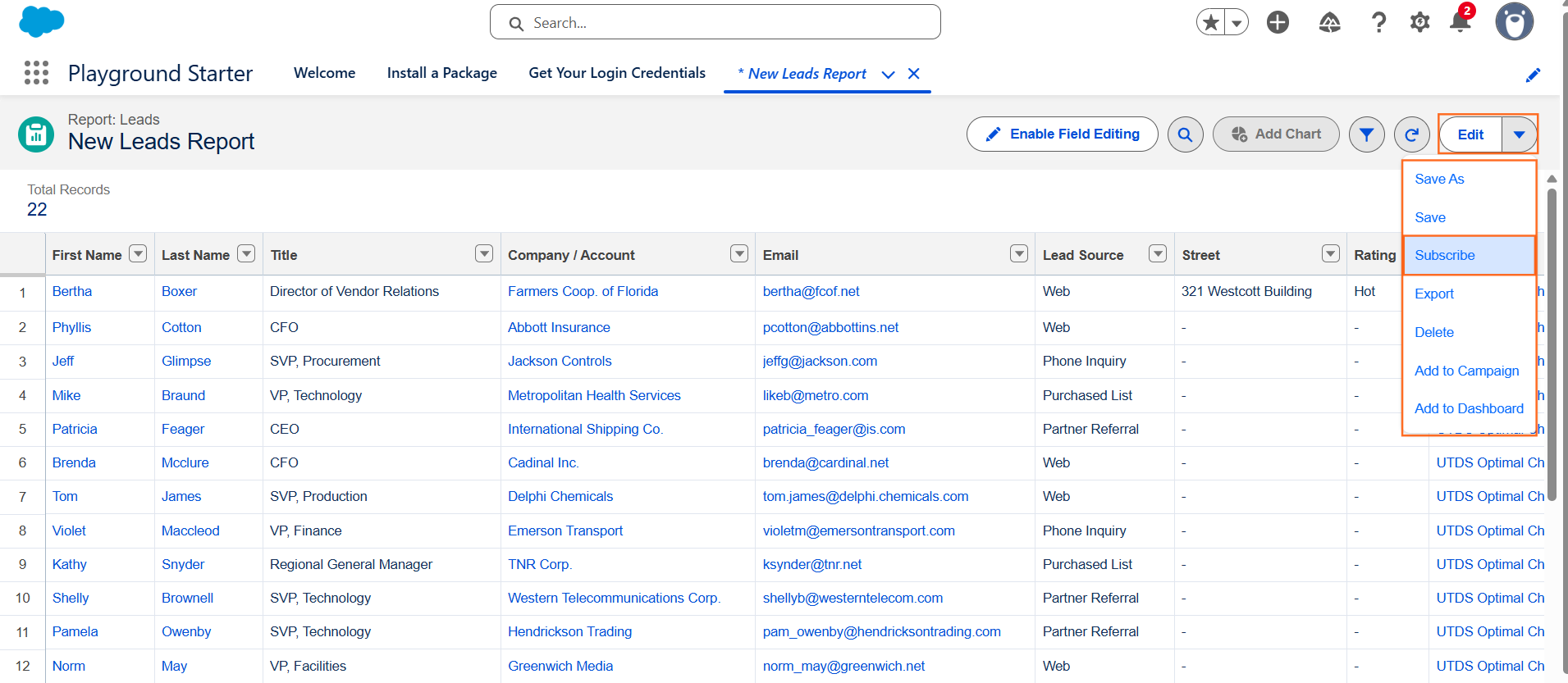Screen dimensions: 1568x683
Task: Open the favorites list dropdown arrow
Action: [x=1237, y=22]
